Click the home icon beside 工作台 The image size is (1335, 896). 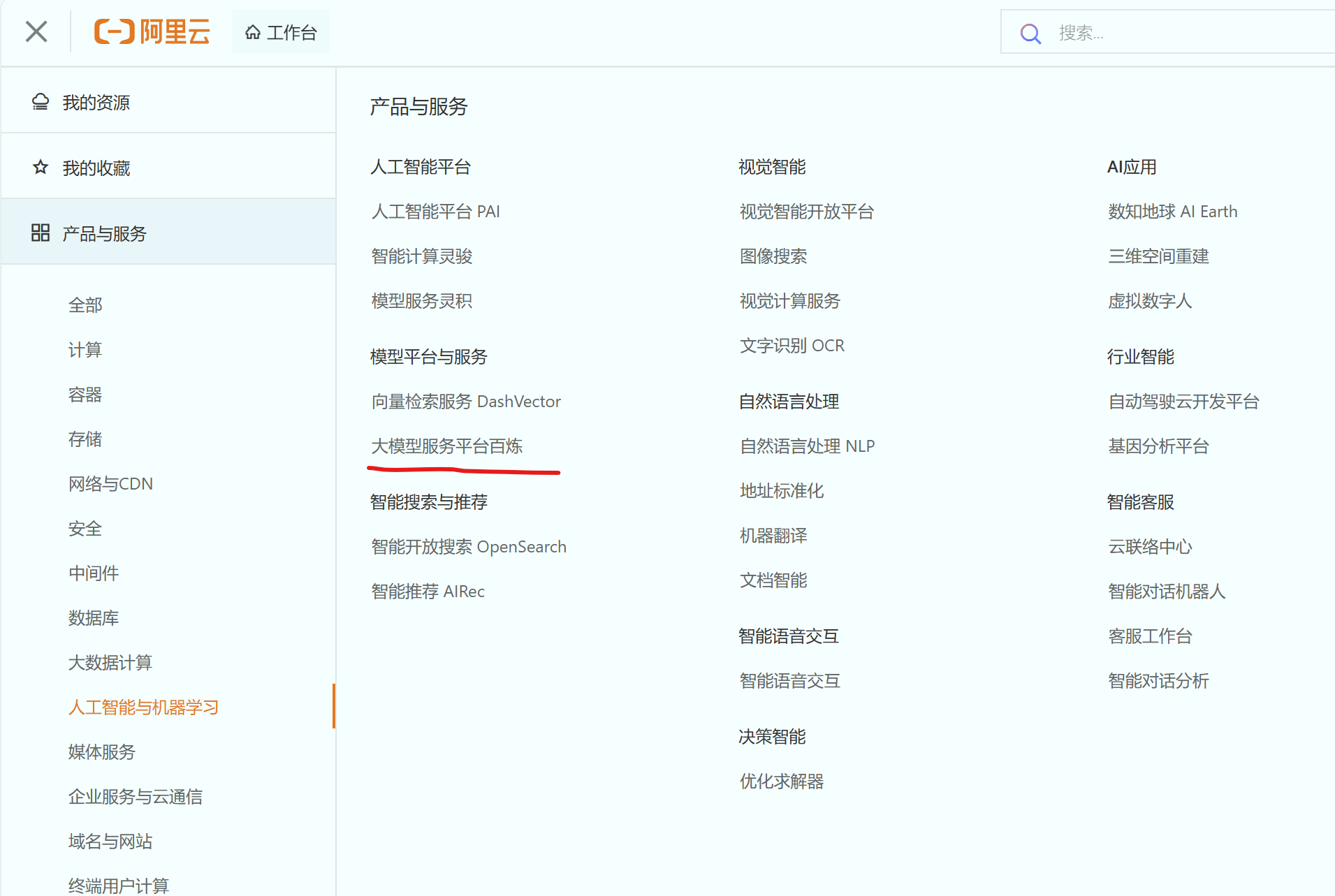tap(253, 32)
